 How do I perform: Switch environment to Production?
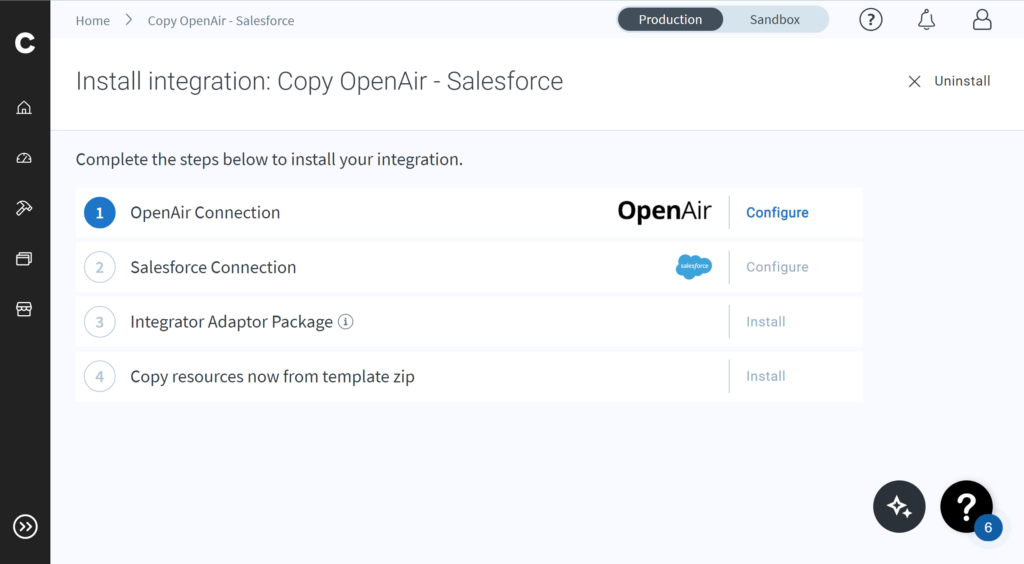click(670, 20)
